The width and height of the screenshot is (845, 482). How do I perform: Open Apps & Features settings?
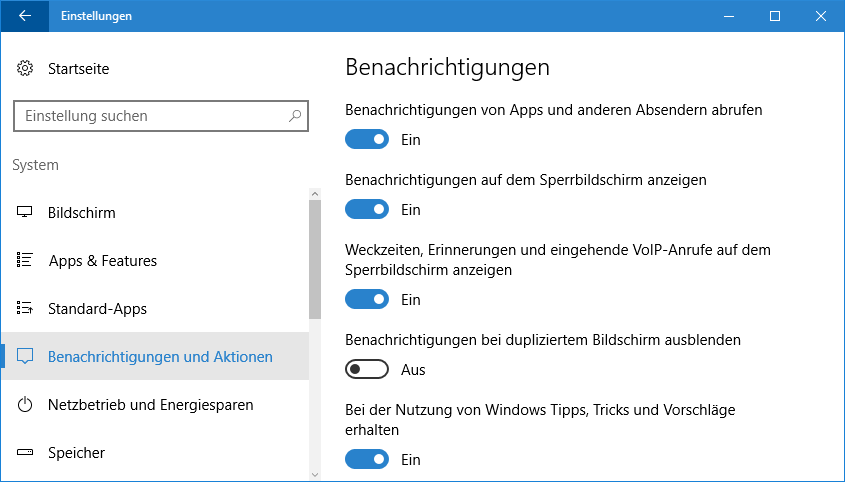102,261
